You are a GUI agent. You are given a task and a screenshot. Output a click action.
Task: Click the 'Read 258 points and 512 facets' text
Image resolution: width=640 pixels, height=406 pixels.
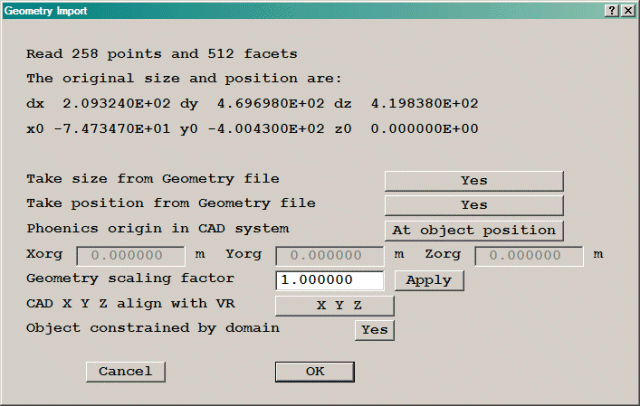click(161, 53)
